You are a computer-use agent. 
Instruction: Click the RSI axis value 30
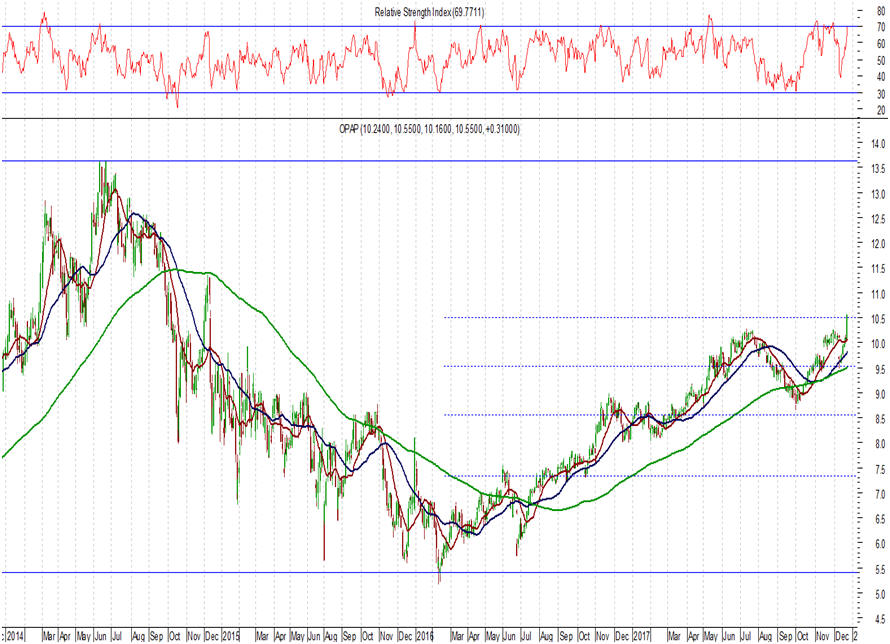[881, 94]
